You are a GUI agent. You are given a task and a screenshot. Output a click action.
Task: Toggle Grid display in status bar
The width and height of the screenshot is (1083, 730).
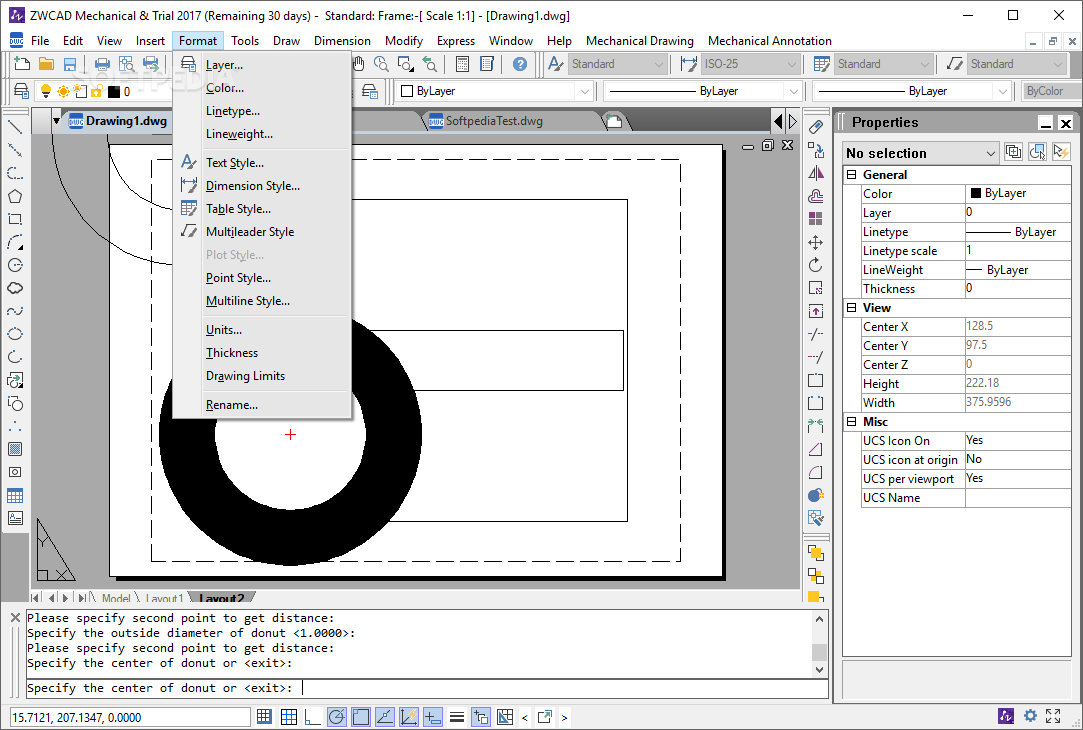coord(289,717)
